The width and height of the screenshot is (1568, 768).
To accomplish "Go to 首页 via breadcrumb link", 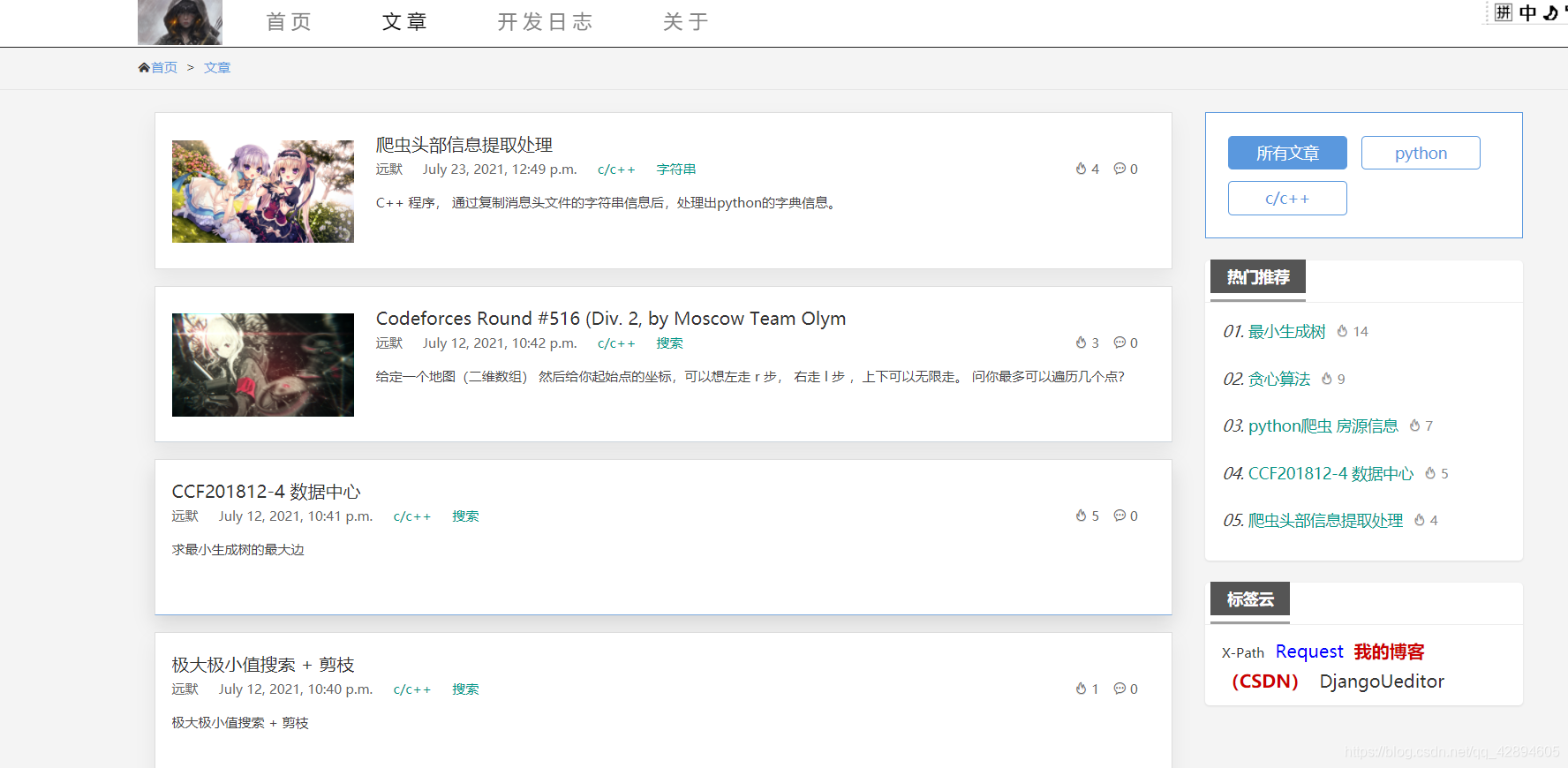I will (164, 68).
